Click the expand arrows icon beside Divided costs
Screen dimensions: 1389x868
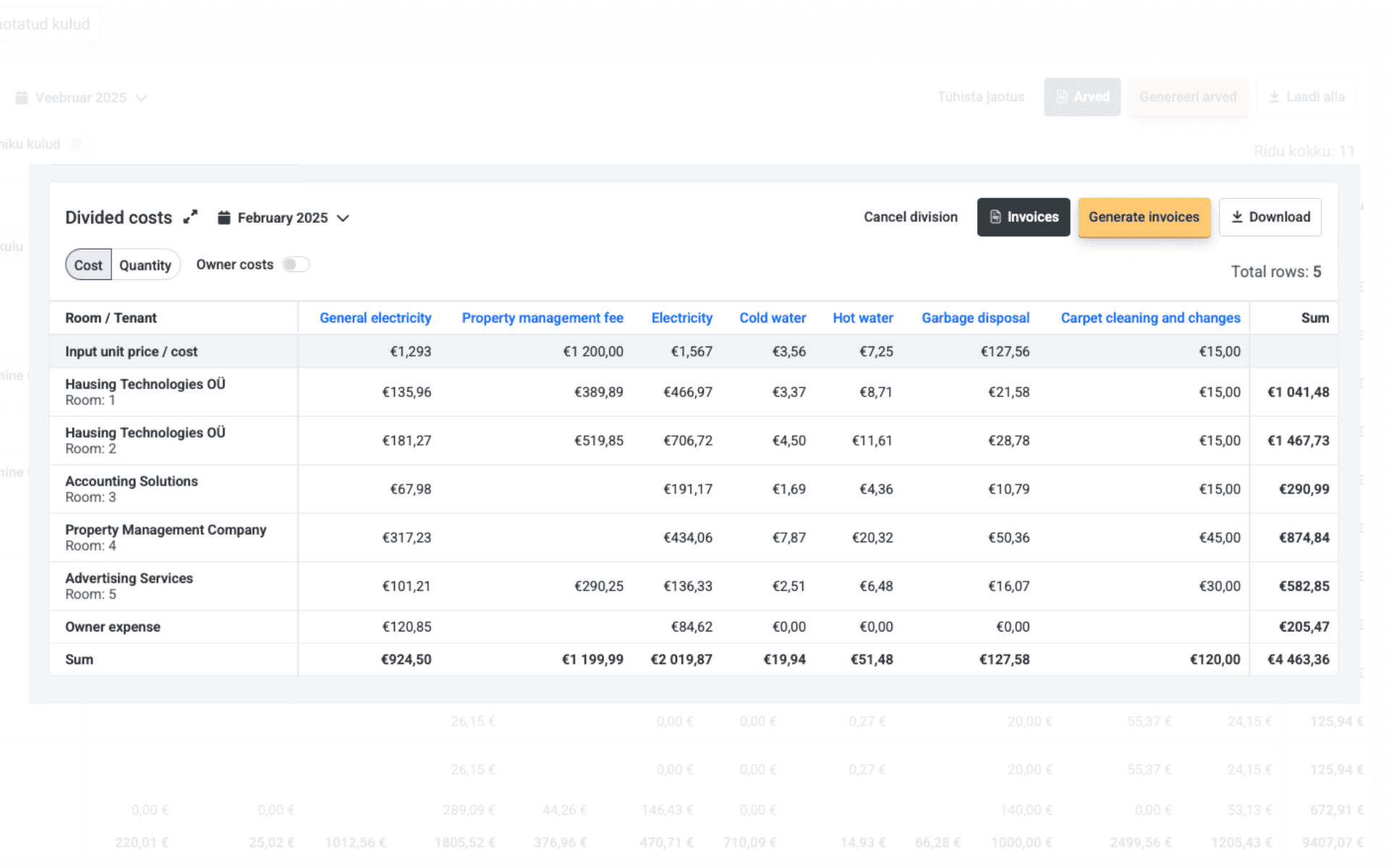(x=190, y=217)
